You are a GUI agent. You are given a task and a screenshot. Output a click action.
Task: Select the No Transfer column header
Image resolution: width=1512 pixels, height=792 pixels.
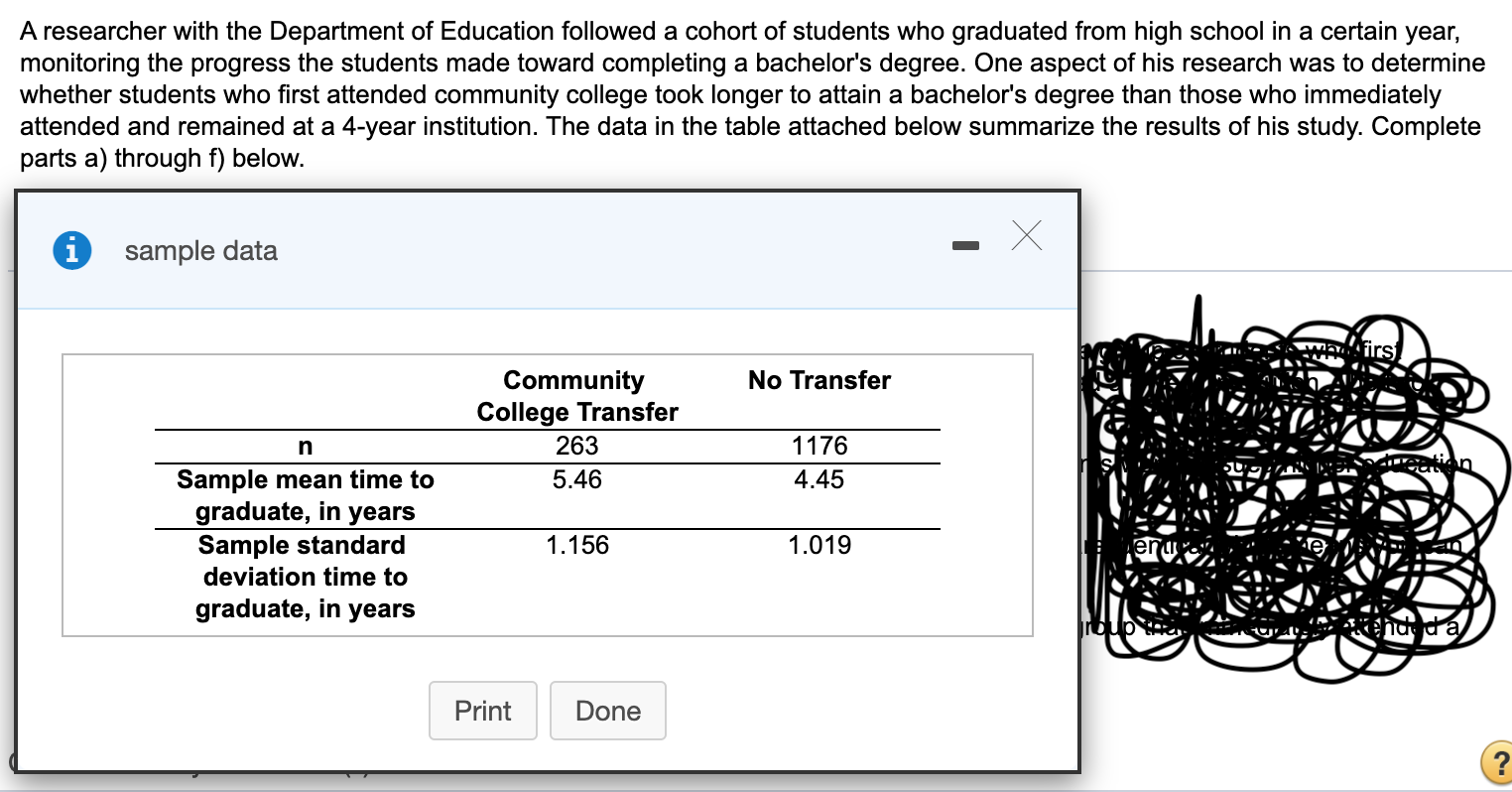[819, 380]
